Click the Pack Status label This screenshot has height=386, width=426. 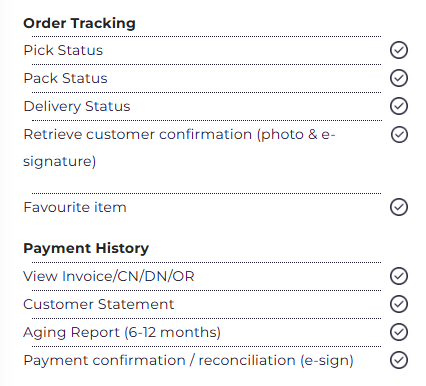click(x=65, y=78)
